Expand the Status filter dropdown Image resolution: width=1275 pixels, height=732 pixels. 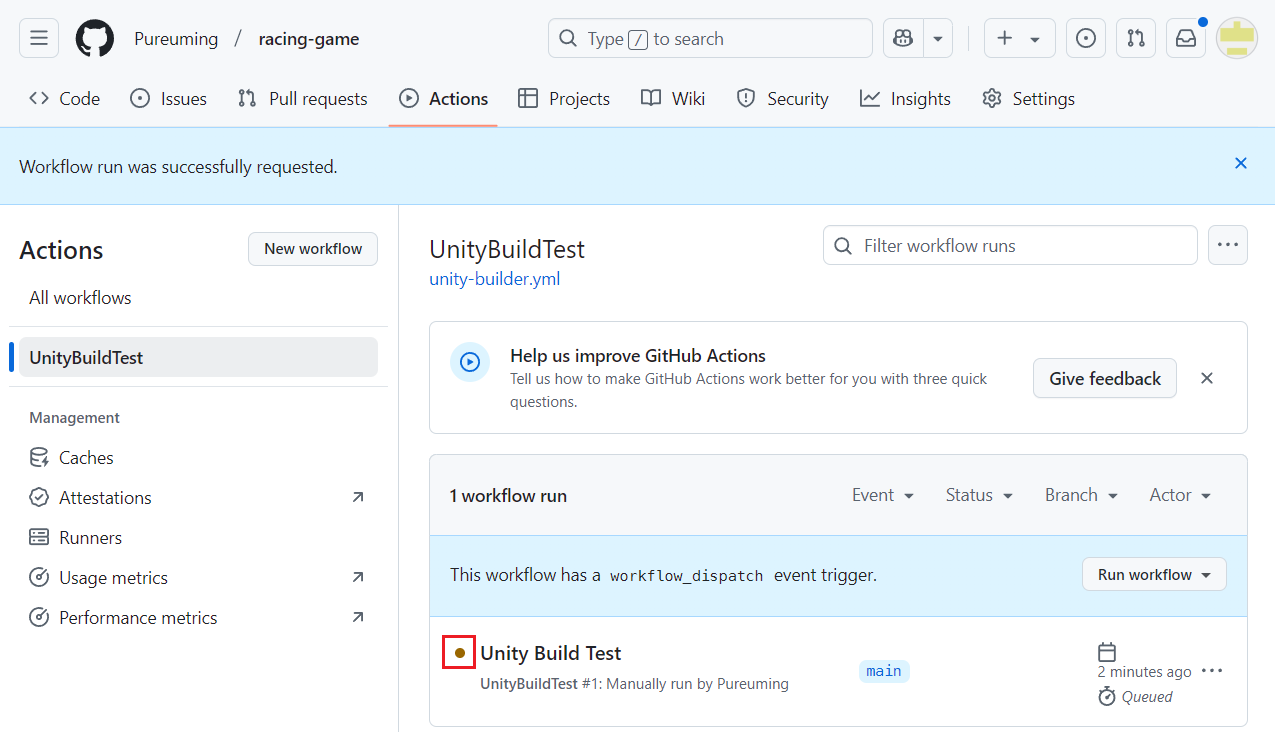[979, 495]
